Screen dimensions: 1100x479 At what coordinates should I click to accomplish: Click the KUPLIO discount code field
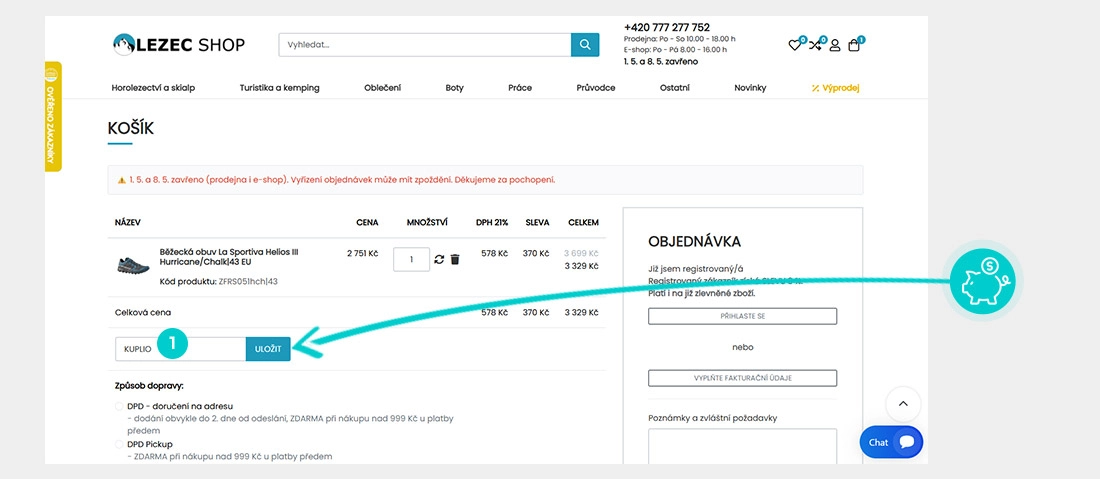[x=180, y=349]
